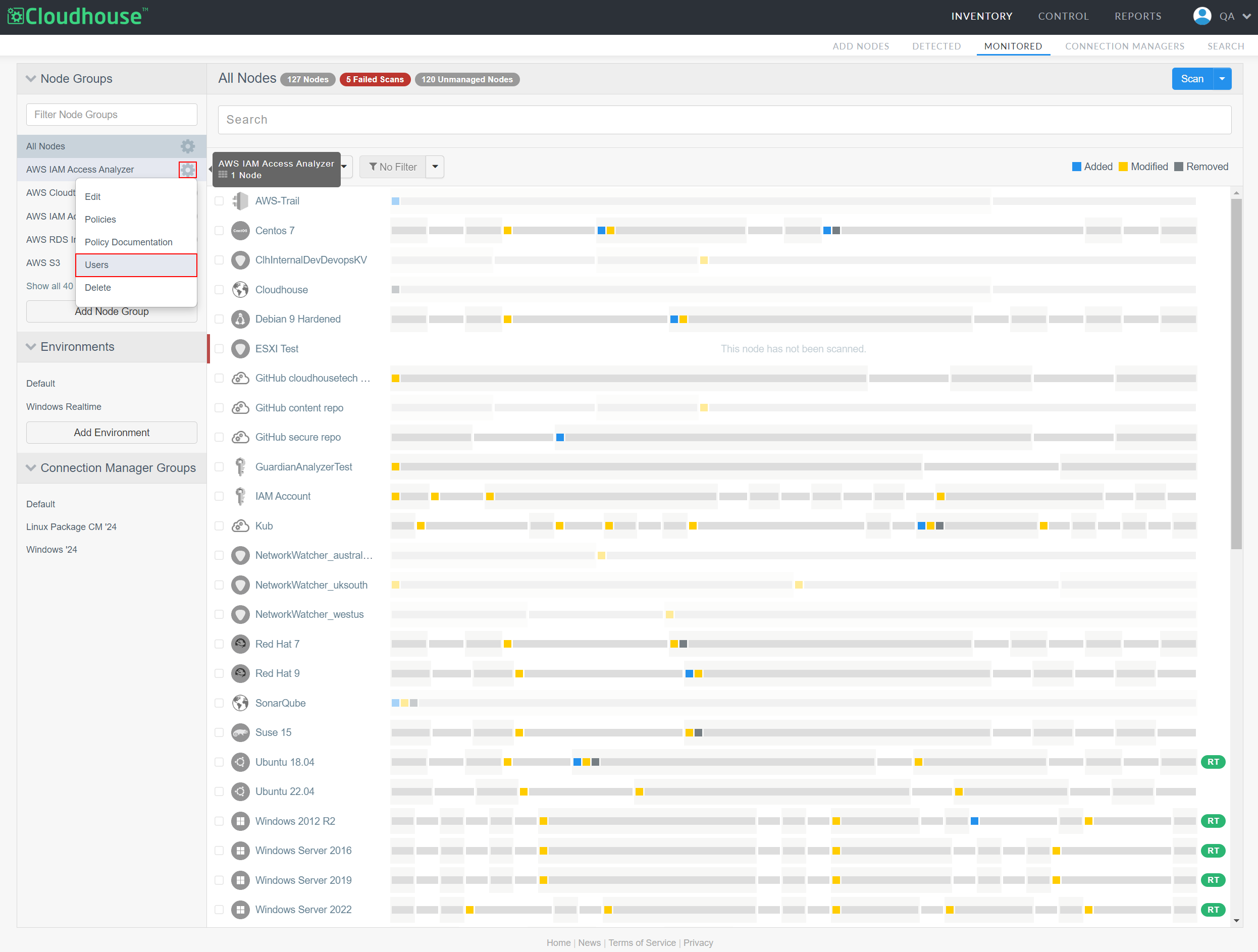Screen dimensions: 1258x952
Task: Click the Suse 15 chameleon icon
Action: click(241, 732)
